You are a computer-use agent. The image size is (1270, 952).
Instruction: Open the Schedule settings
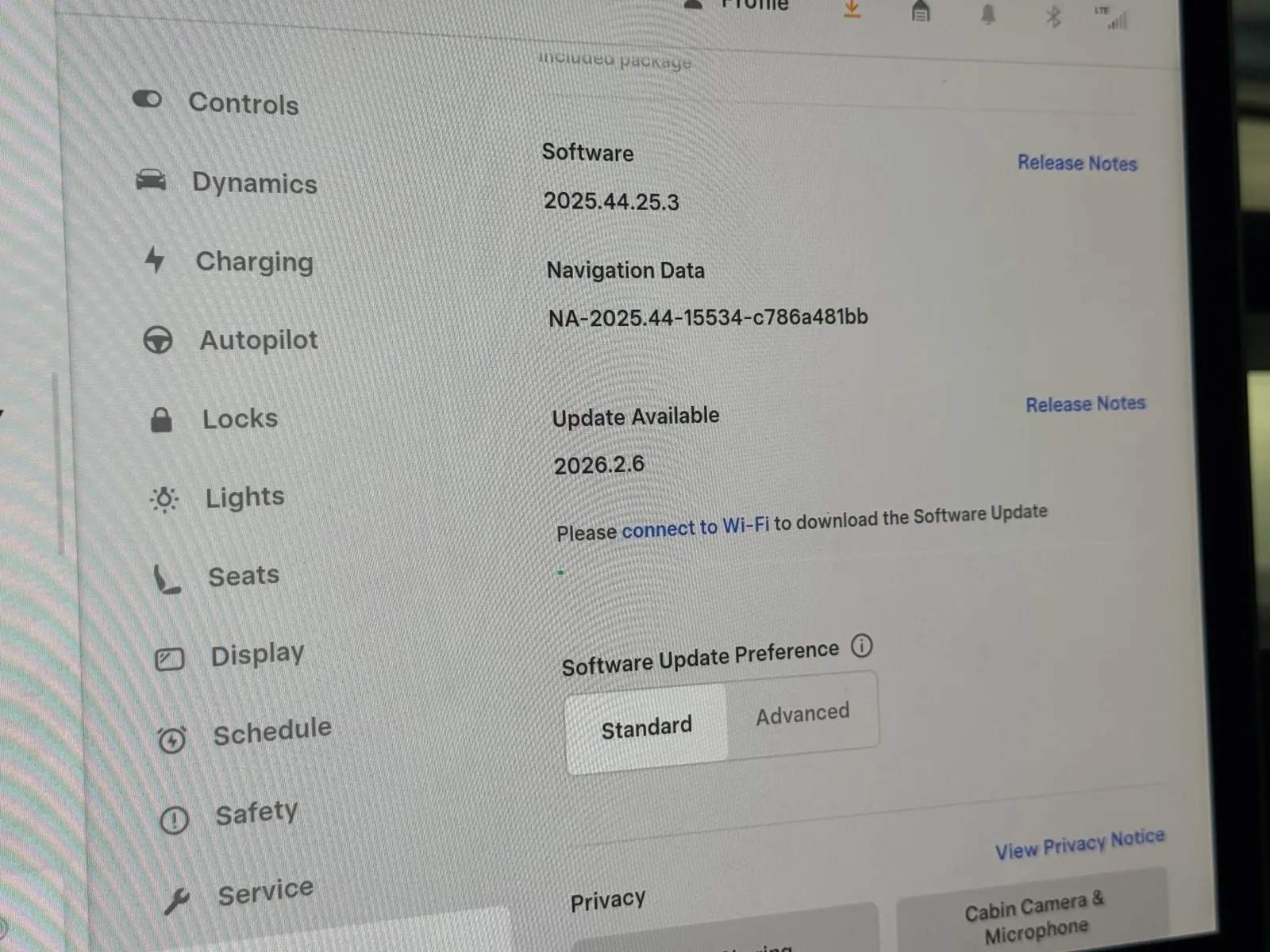click(271, 731)
